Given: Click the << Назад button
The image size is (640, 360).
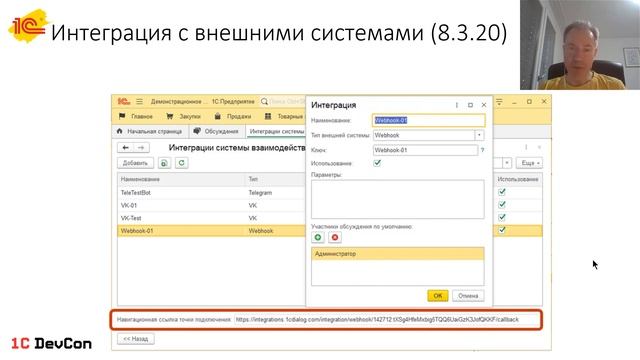Looking at the screenshot, I should (x=136, y=339).
